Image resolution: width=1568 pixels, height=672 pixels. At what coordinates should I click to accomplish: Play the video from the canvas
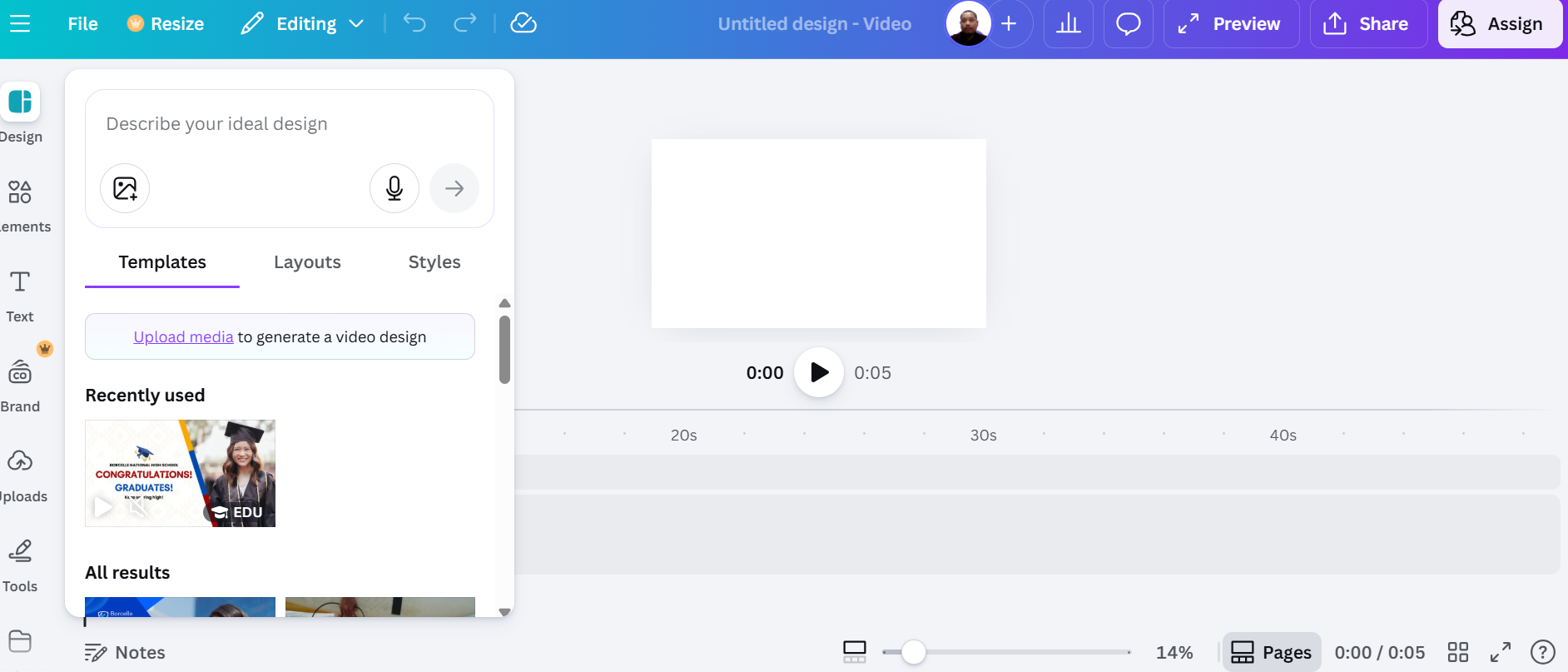click(x=819, y=372)
